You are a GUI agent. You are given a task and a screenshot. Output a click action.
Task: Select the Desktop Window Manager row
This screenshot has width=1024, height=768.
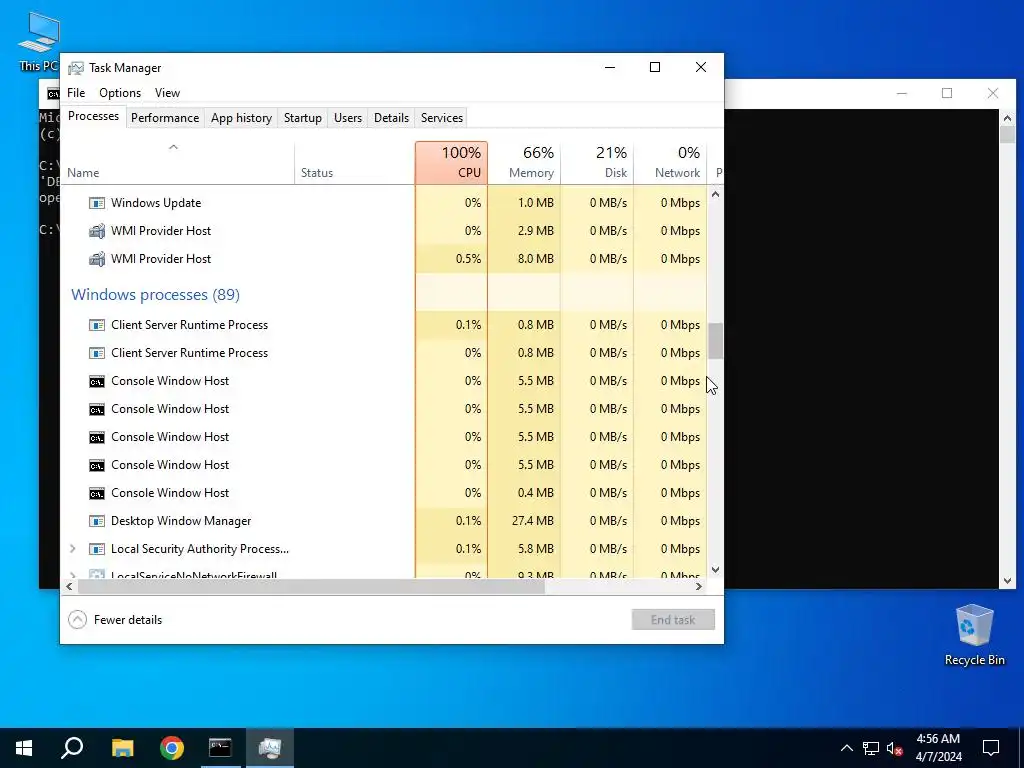coord(383,521)
